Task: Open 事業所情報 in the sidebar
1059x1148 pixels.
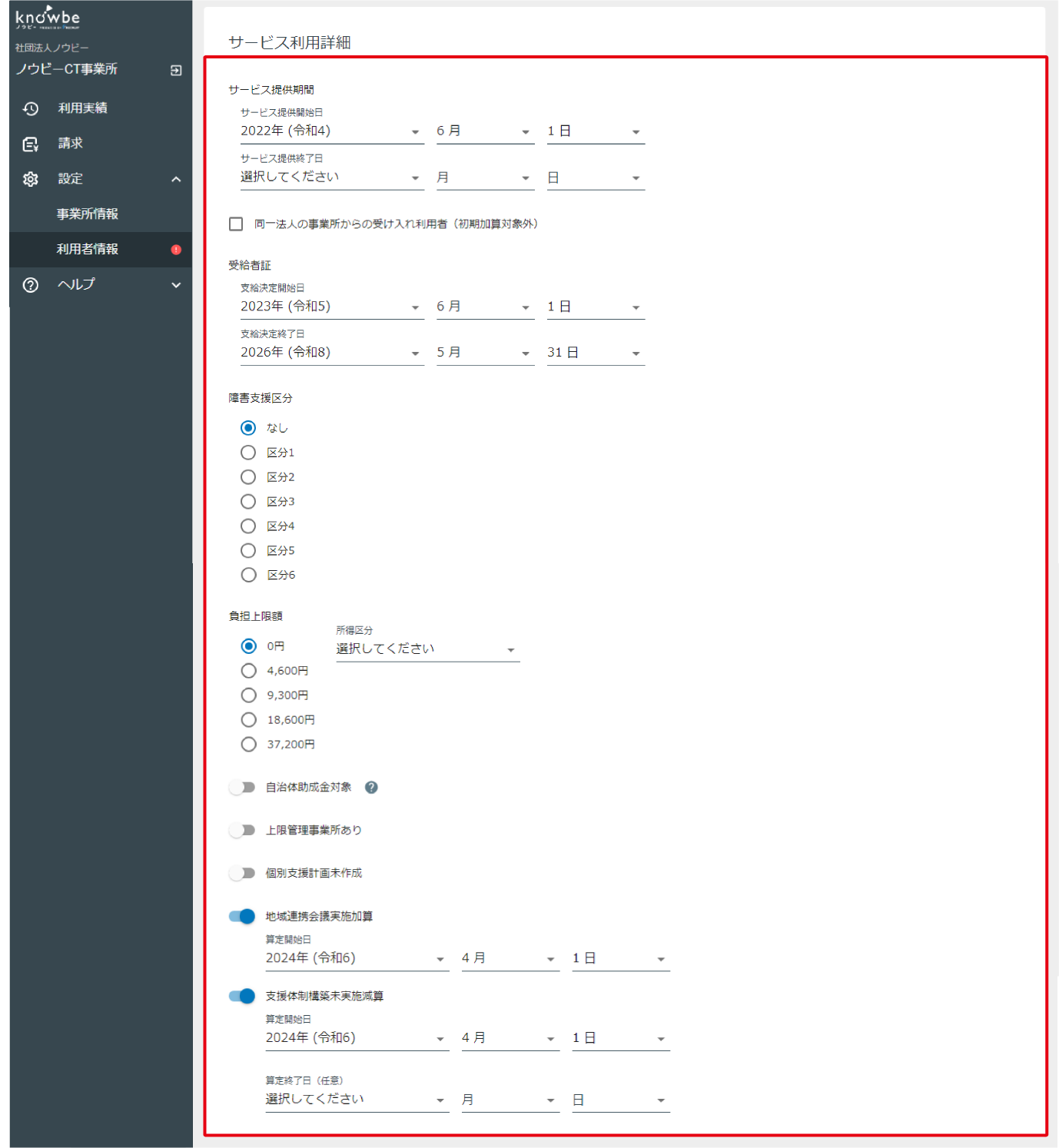Action: (x=88, y=214)
